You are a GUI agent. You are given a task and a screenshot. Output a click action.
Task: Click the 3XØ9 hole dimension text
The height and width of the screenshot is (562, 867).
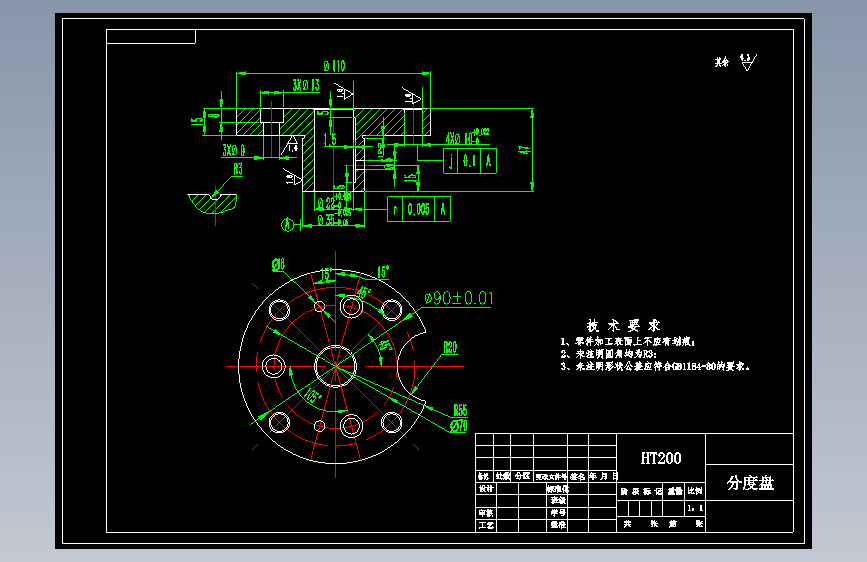pos(234,150)
